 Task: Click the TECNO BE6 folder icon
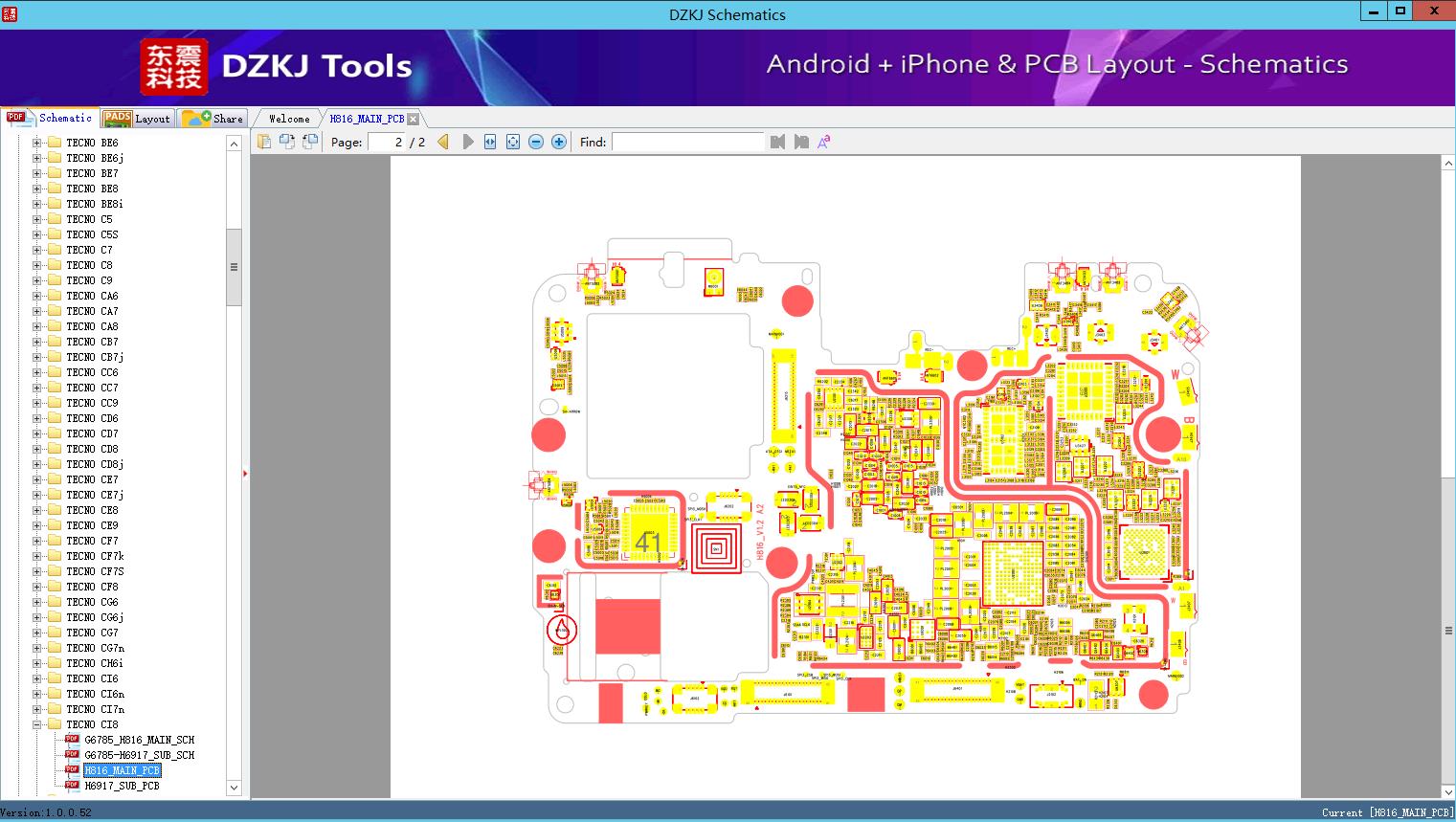click(x=55, y=143)
